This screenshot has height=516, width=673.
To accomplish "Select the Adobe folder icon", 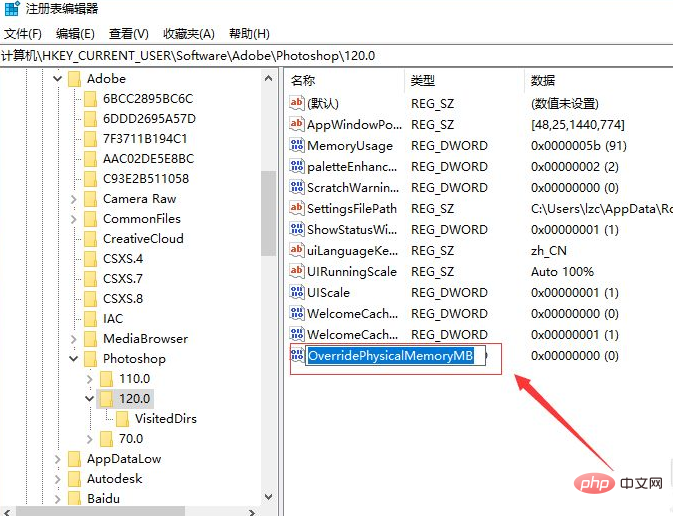I will coord(75,79).
